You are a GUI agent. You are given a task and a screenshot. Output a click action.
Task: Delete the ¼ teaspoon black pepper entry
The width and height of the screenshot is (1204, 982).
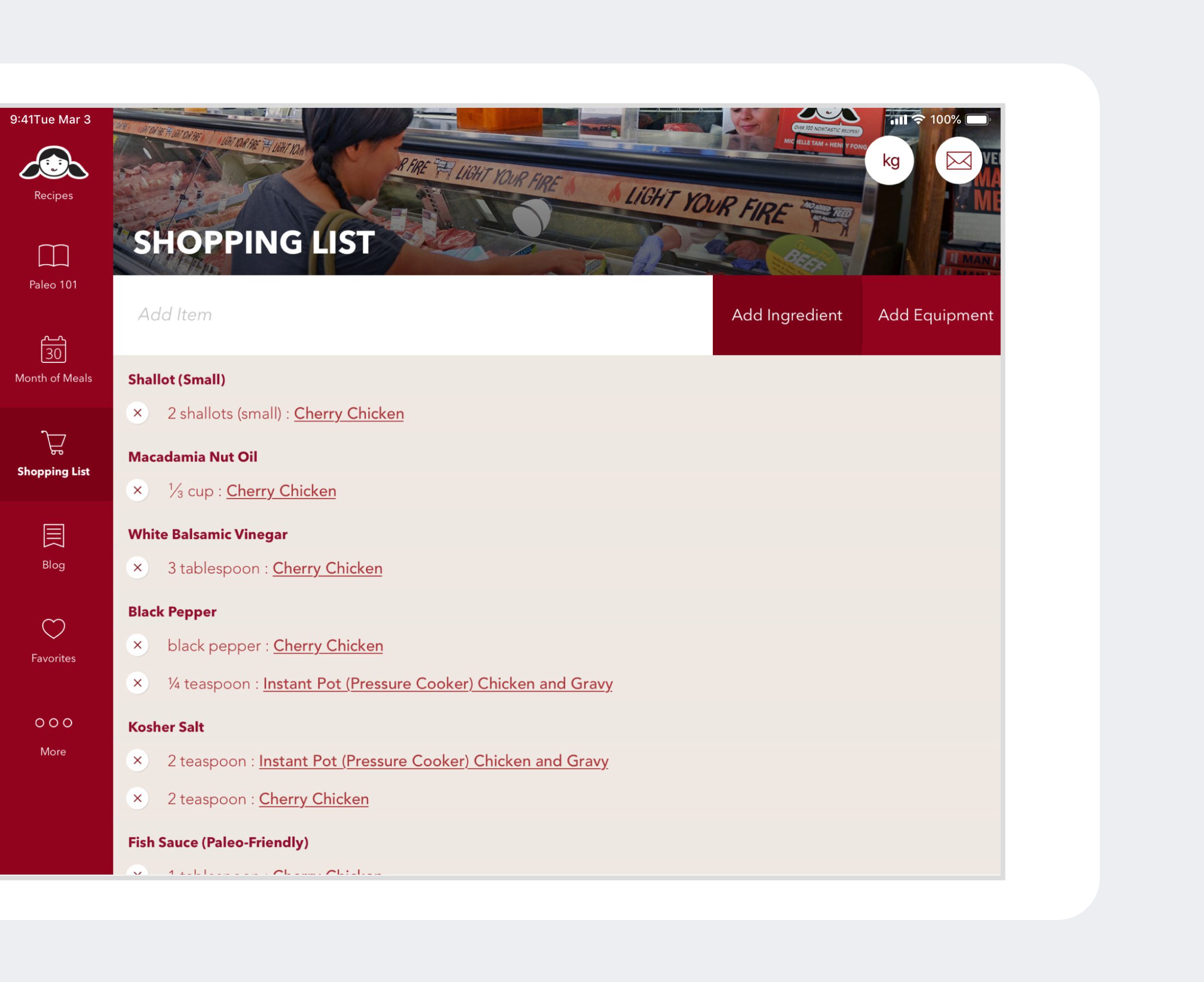pyautogui.click(x=138, y=684)
